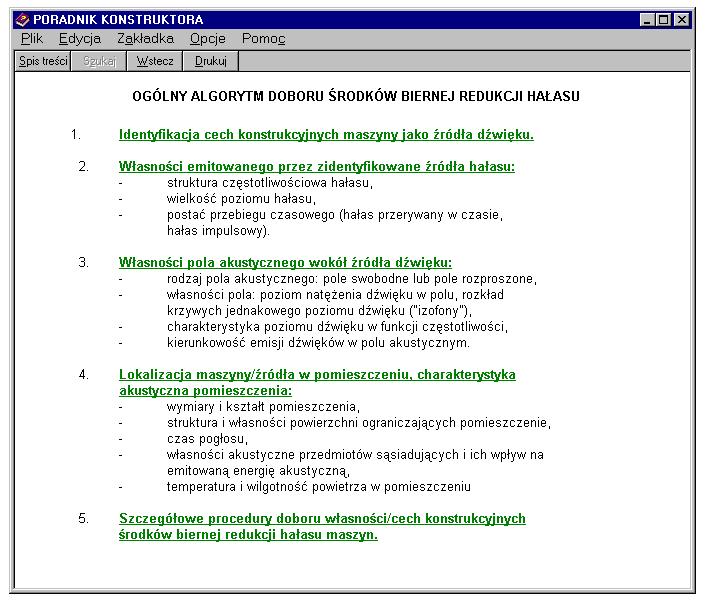
Task: Click the Poradnik Konstruktora title bar icon
Action: (22, 19)
